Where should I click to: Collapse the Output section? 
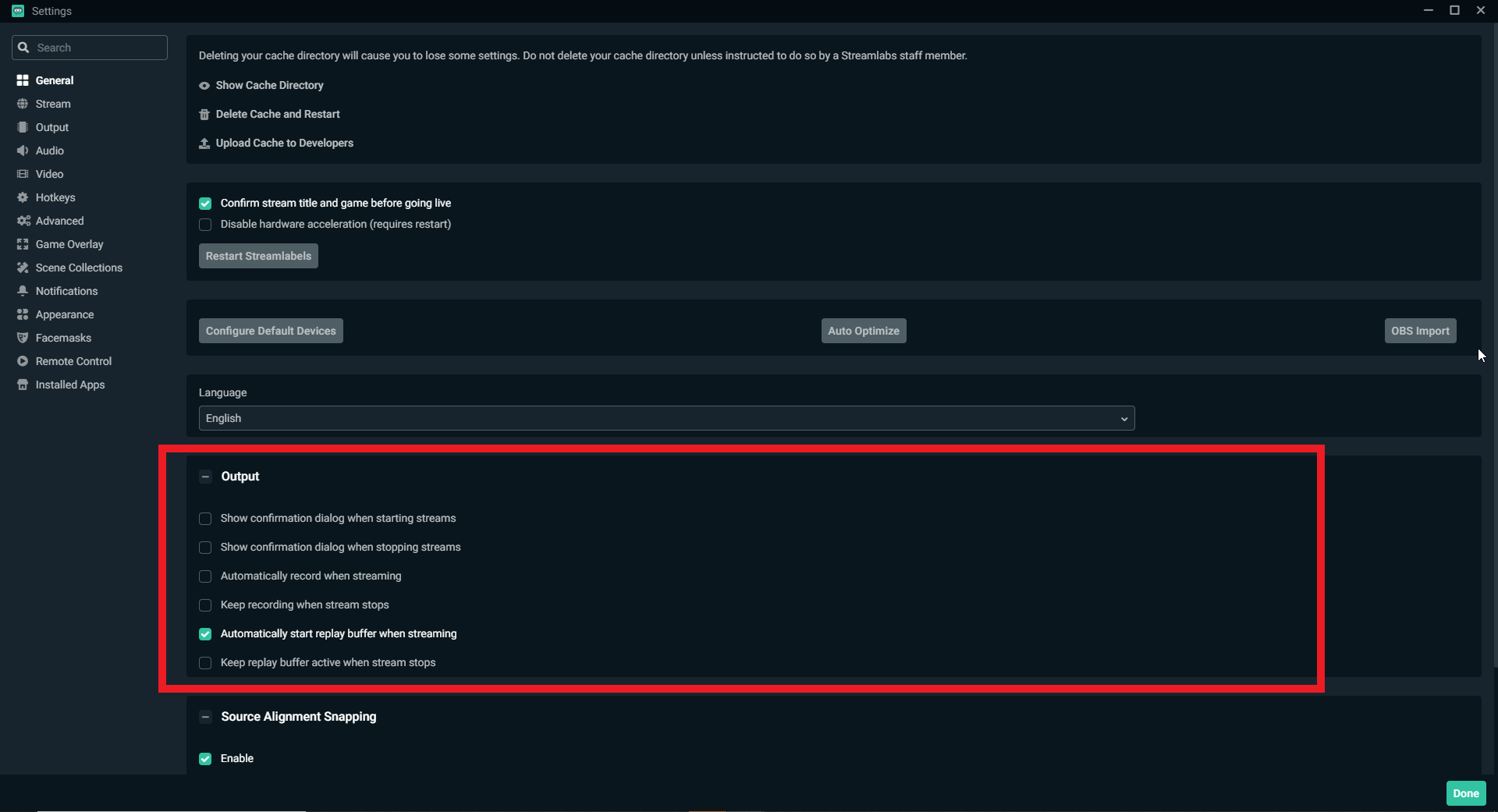205,477
